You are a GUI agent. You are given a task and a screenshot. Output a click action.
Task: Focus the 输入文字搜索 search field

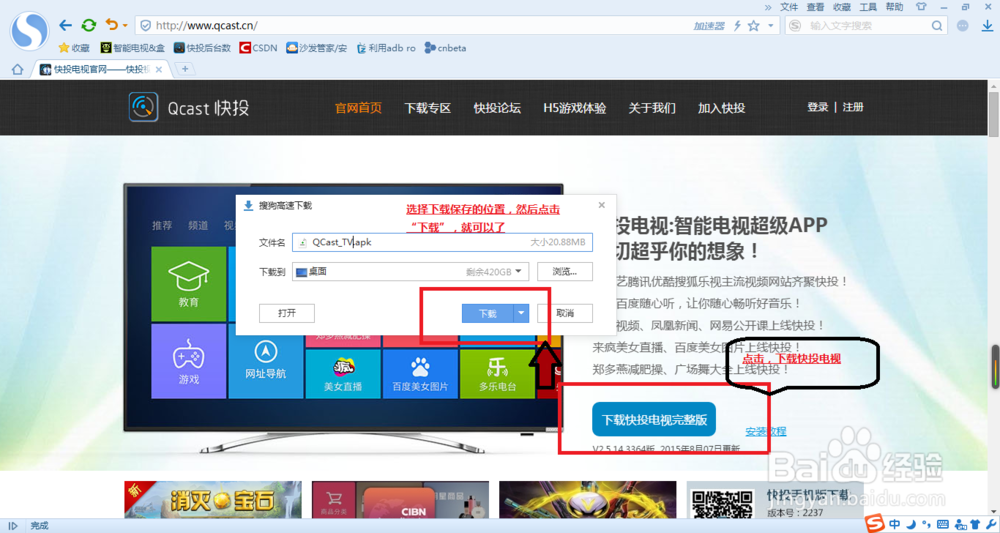point(867,26)
